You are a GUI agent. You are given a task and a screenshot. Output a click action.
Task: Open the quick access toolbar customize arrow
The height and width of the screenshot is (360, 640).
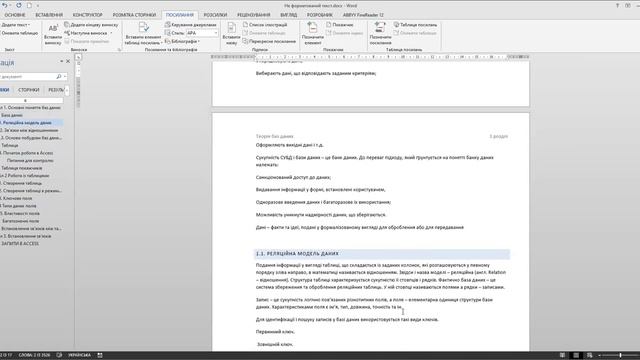point(38,6)
